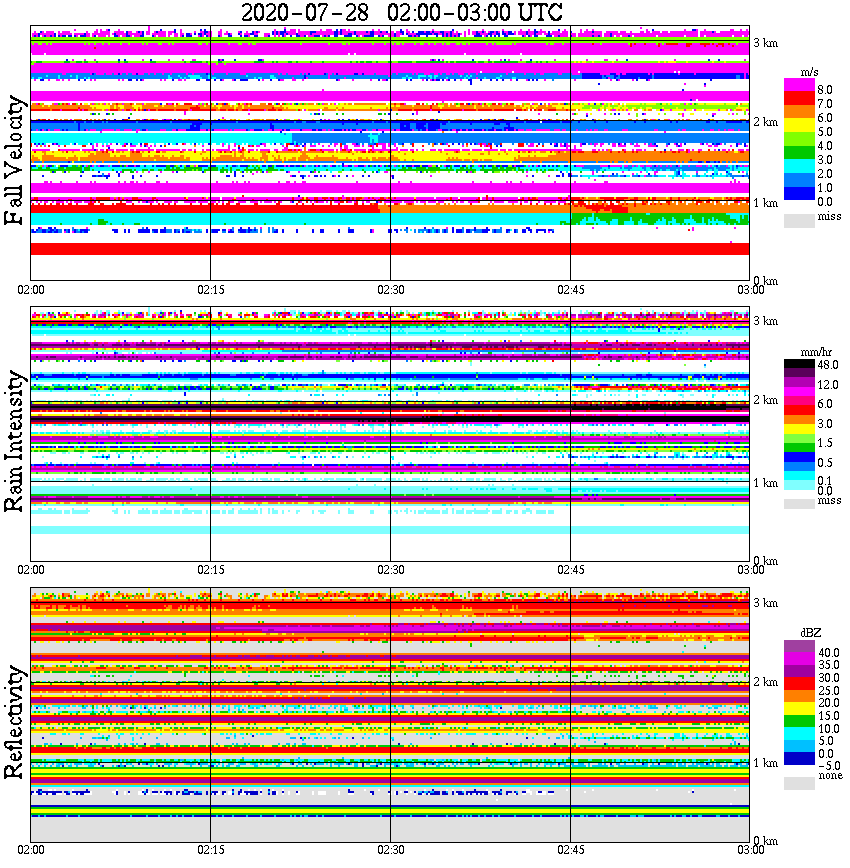Screen dimensions: 850x868
Task: Click the 'Fall Velocity' panel label
Action: 15,160
